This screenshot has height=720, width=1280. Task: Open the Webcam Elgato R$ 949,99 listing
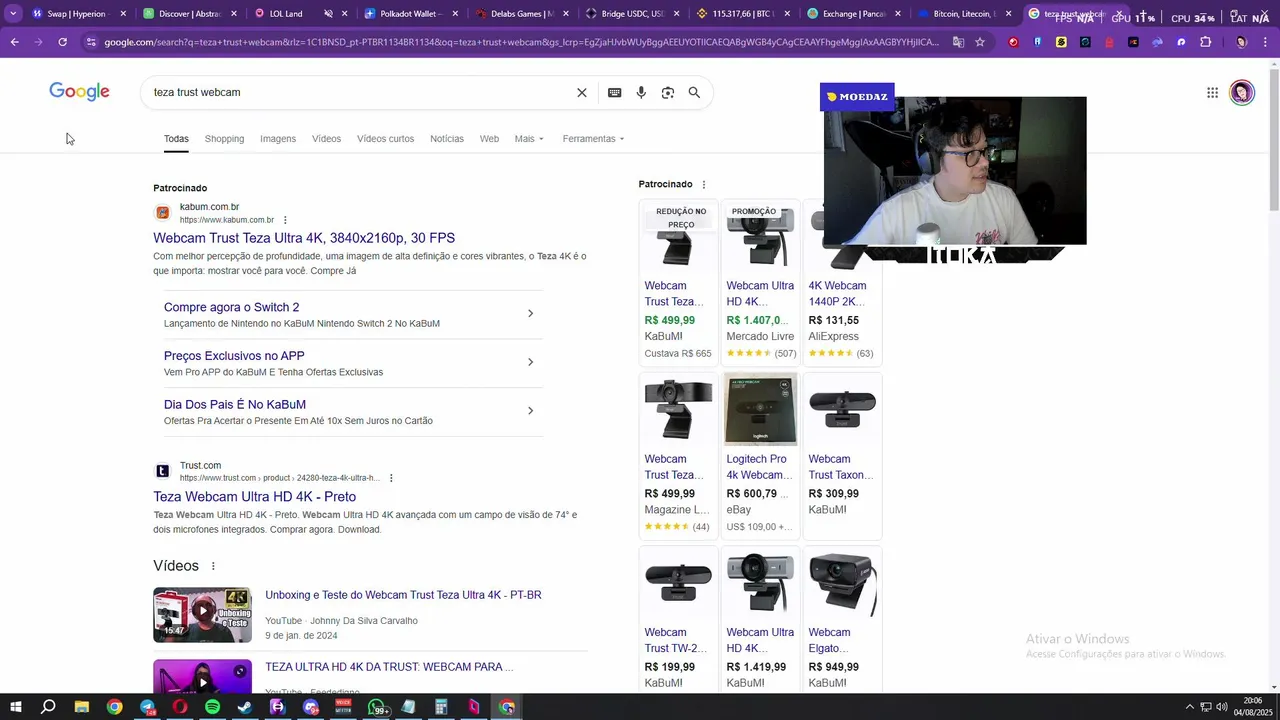pyautogui.click(x=842, y=619)
